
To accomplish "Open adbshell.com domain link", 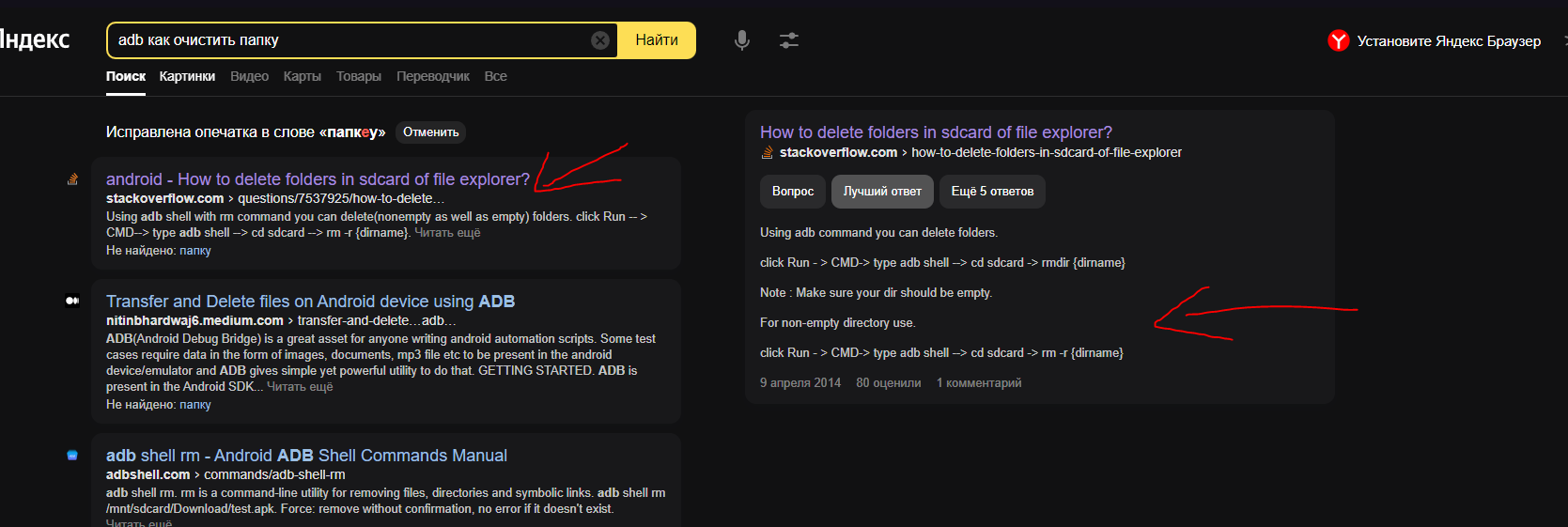I will (147, 474).
